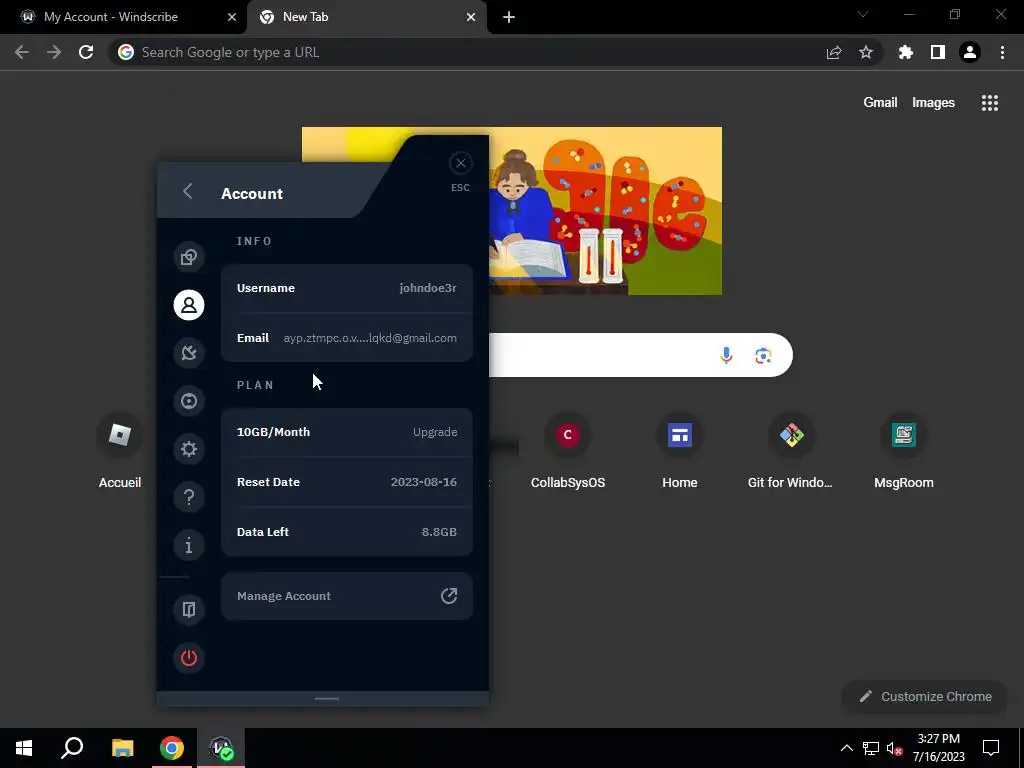Show hidden system tray icons
Screen dimensions: 1024x768
tap(846, 748)
